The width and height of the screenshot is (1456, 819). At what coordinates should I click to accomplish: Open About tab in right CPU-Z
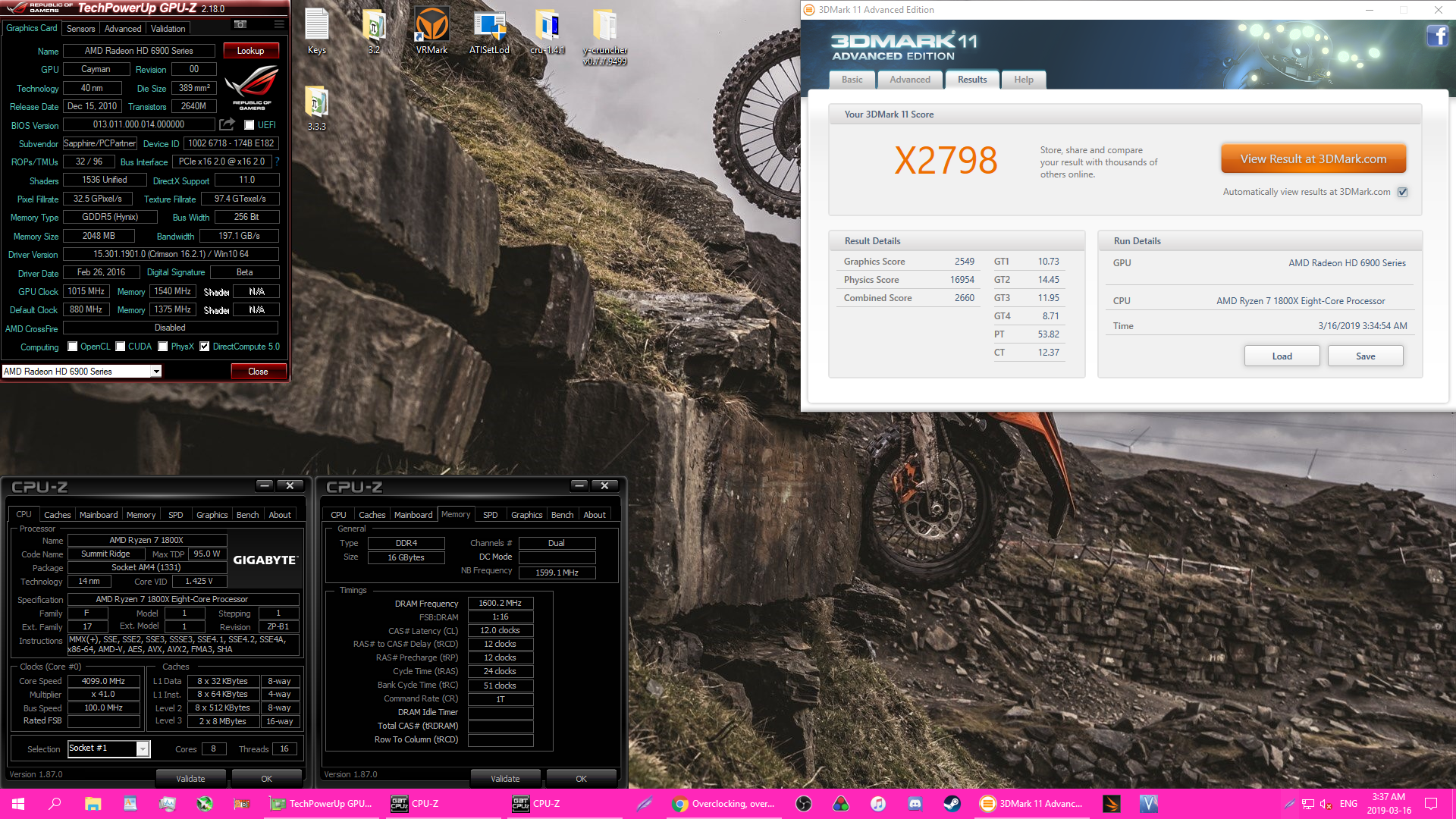tap(595, 515)
